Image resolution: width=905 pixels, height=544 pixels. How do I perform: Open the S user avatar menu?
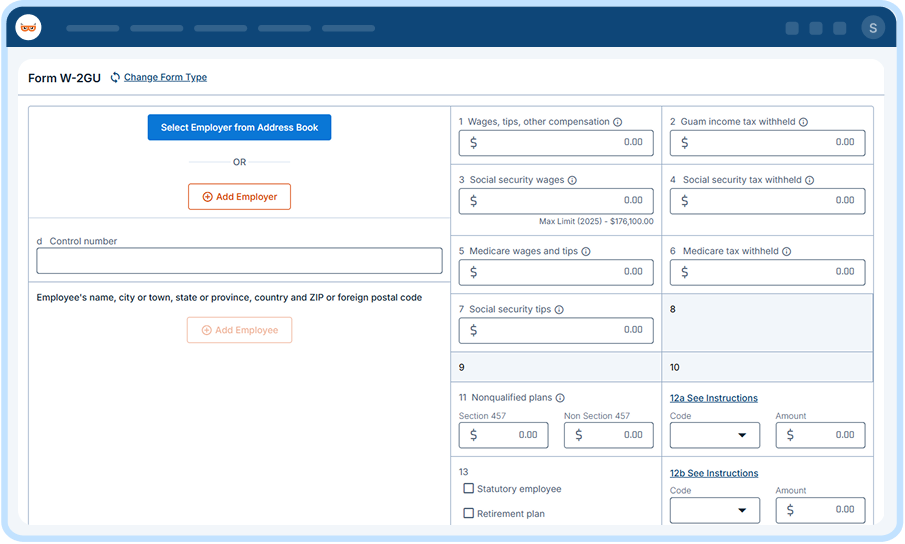pyautogui.click(x=873, y=28)
